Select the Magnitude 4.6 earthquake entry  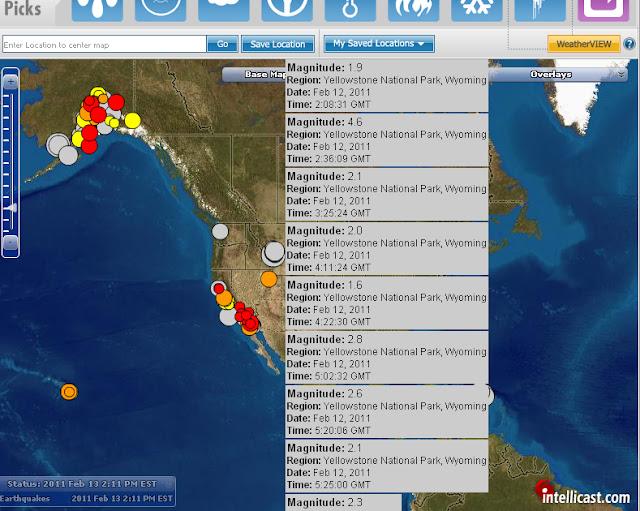pyautogui.click(x=387, y=140)
